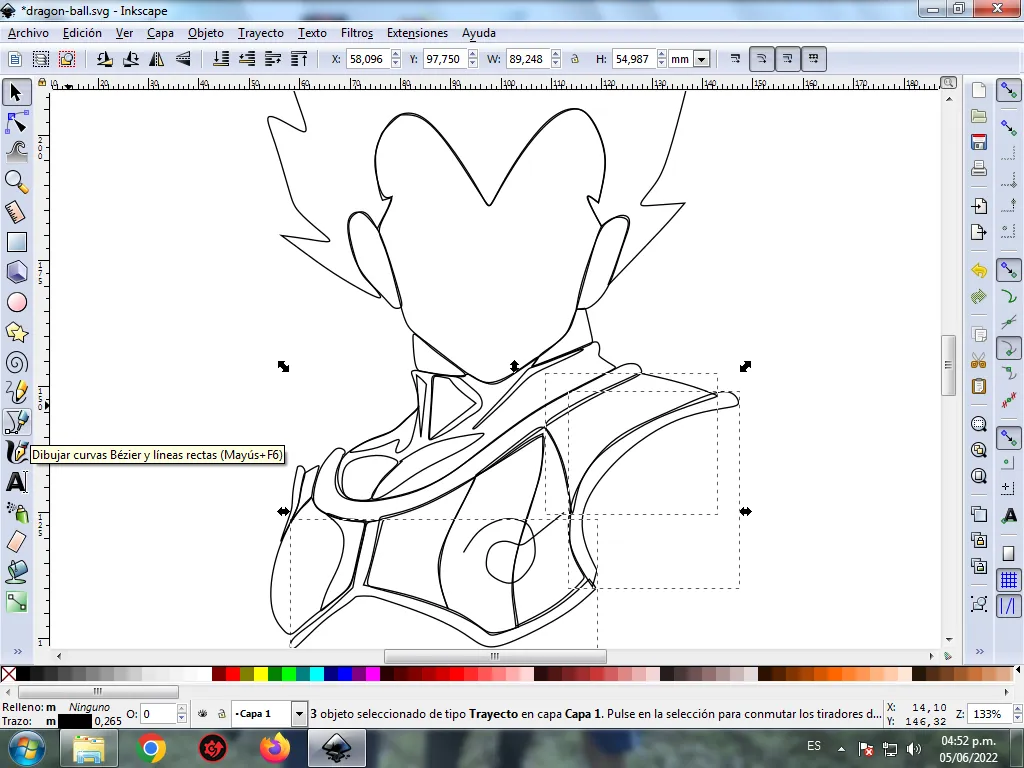The width and height of the screenshot is (1024, 768).
Task: Open the Capa 1 layer dropdown
Action: [299, 714]
